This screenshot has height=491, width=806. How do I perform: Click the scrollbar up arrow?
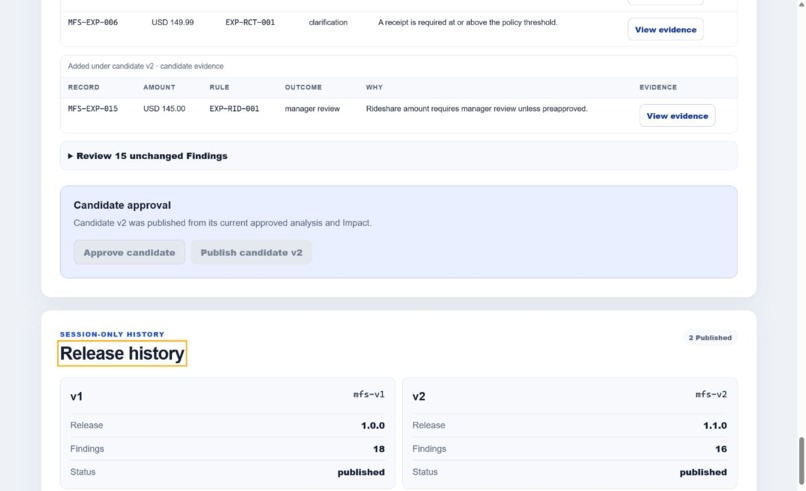tap(801, 3)
